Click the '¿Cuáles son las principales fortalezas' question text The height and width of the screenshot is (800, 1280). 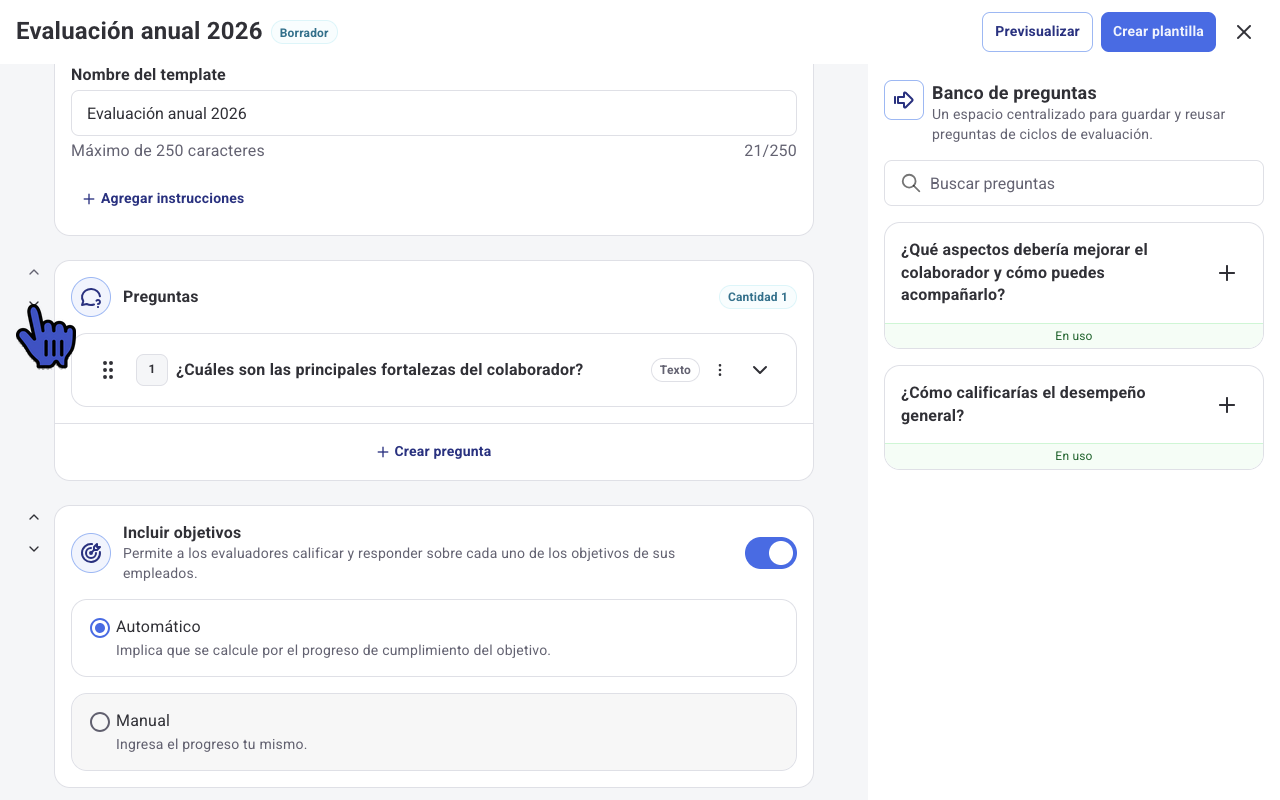click(379, 370)
